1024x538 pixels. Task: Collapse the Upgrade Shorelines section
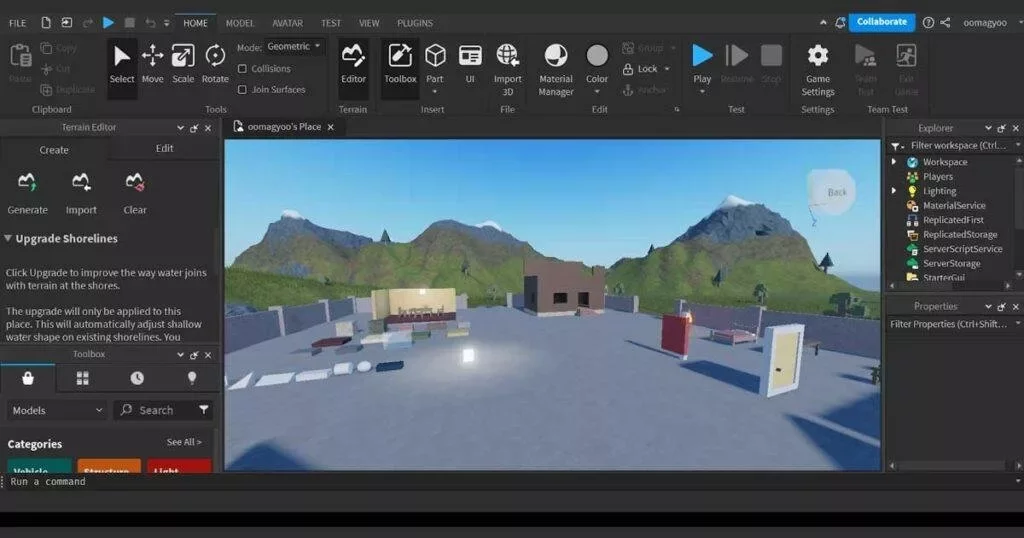8,238
